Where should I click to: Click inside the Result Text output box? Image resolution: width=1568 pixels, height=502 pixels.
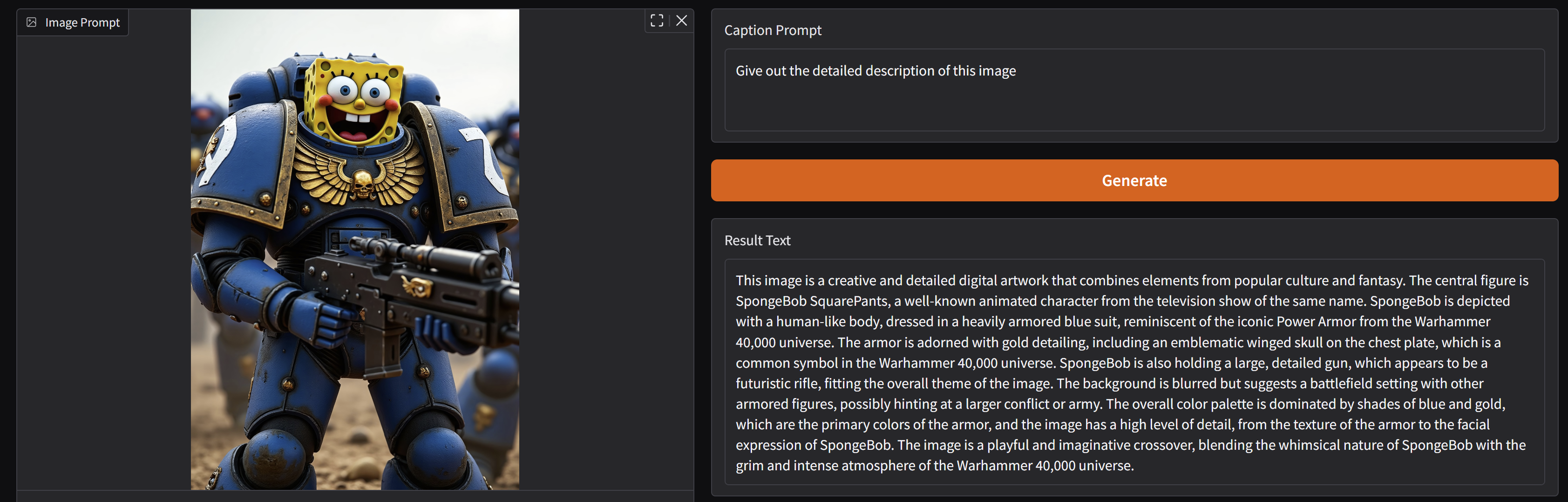[x=1134, y=372]
